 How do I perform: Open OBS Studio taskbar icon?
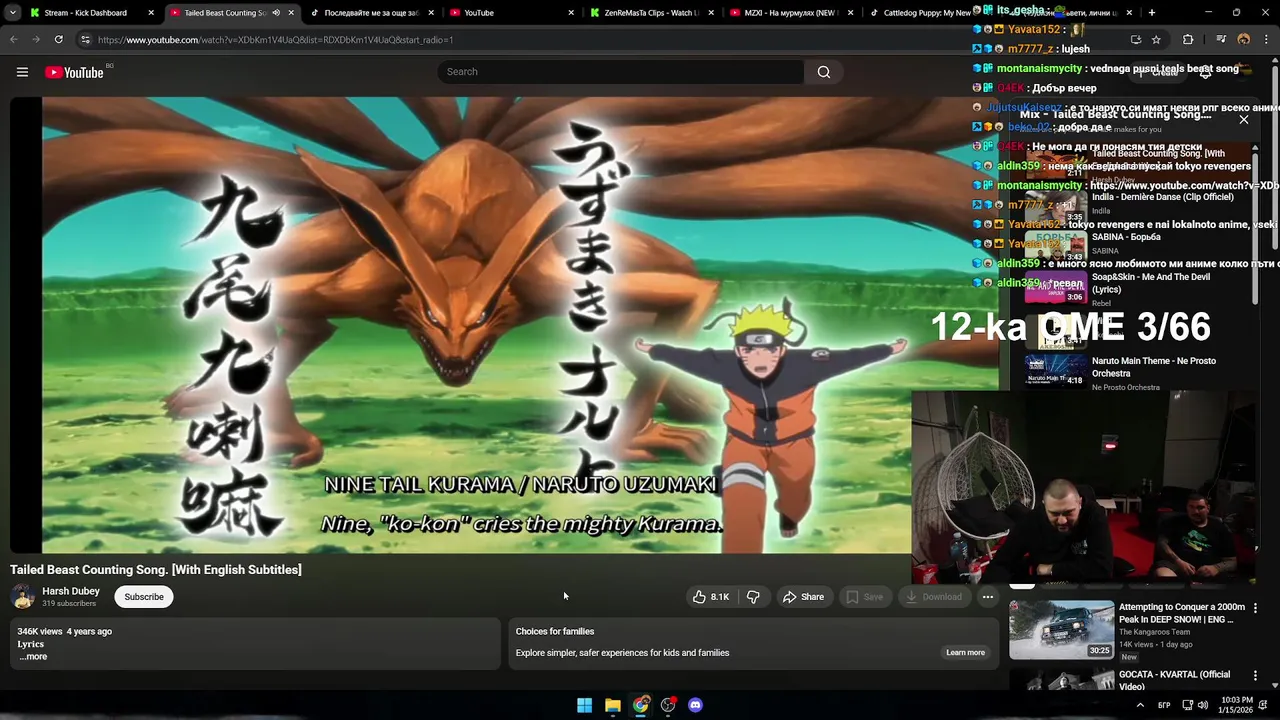[668, 705]
